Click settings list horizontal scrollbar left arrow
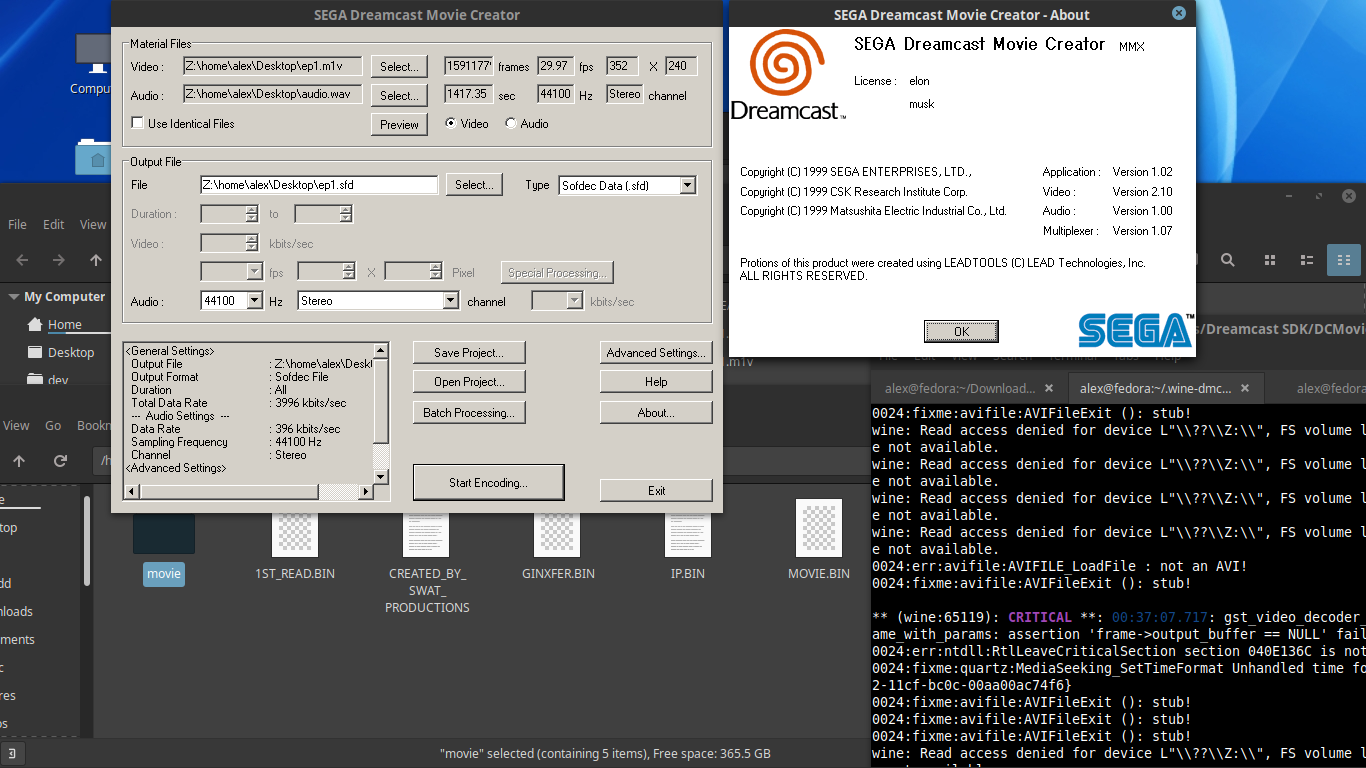This screenshot has width=1366, height=768. [131, 491]
